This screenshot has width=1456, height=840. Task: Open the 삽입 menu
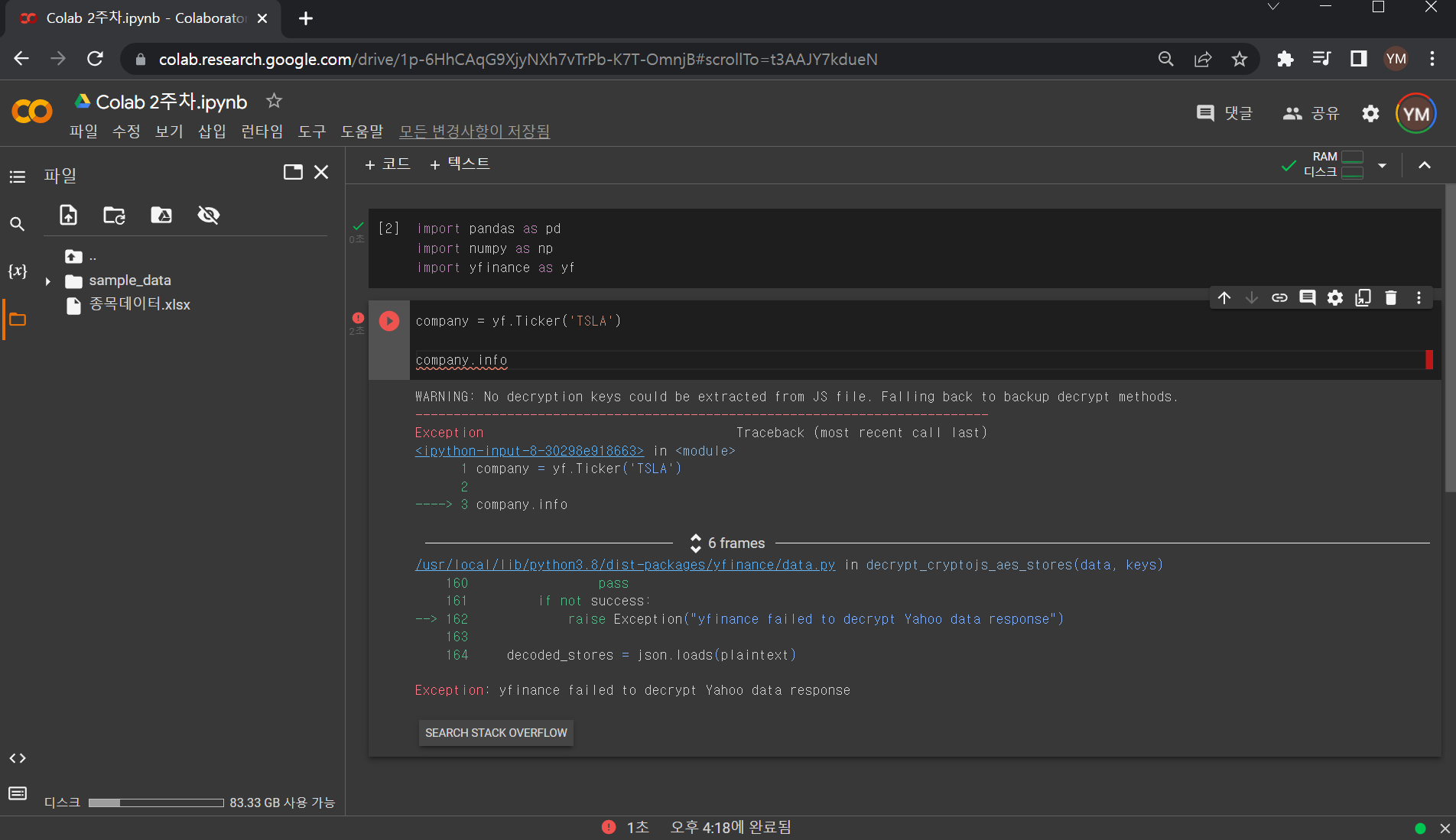pos(212,131)
